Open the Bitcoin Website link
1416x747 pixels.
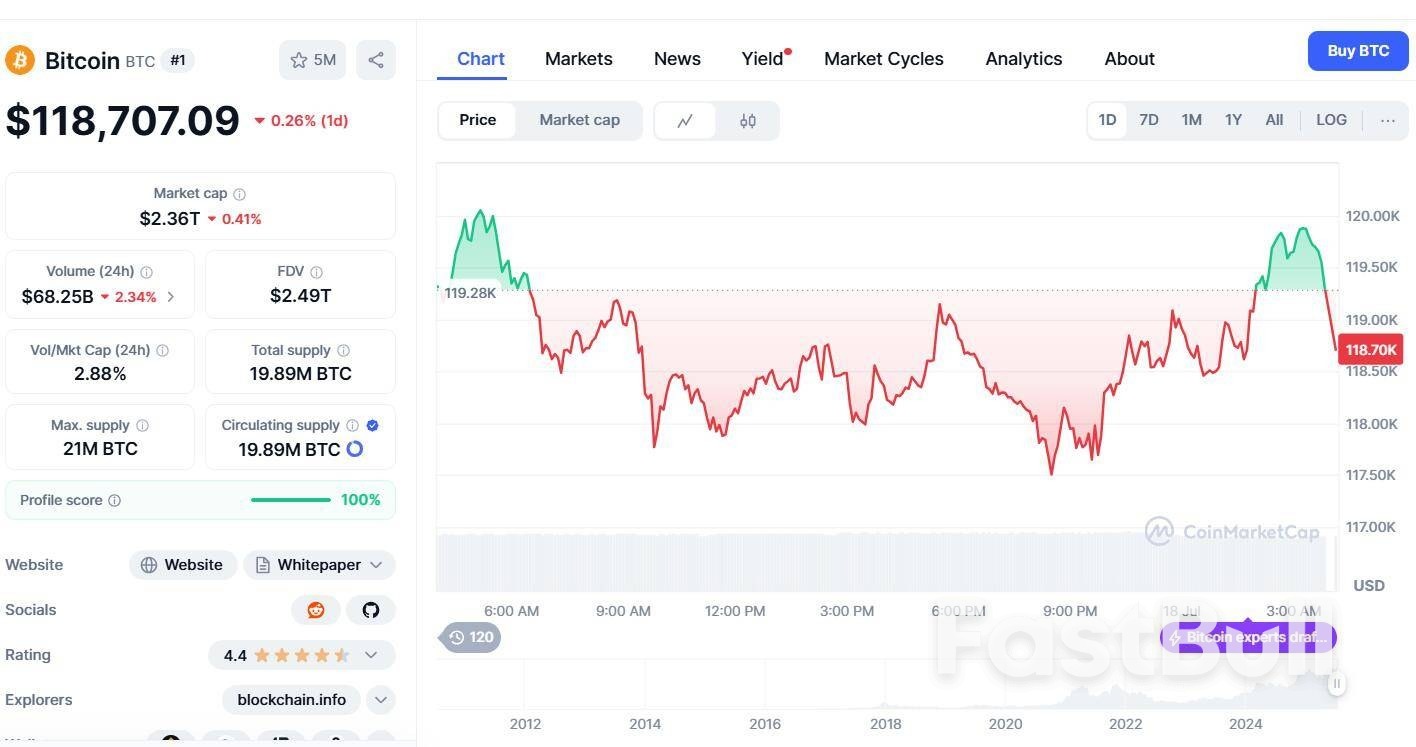coord(183,565)
